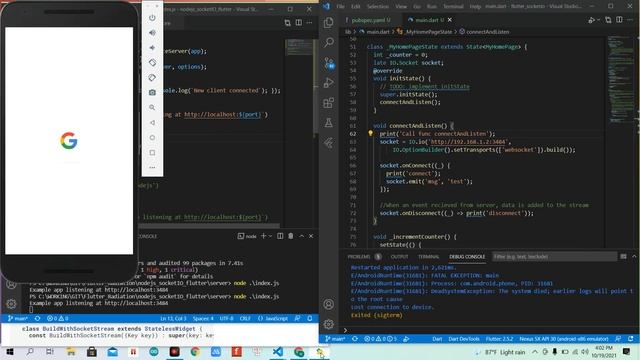Click CRLF line ending in left status bar
This screenshot has width=640, height=360.
(245, 318)
